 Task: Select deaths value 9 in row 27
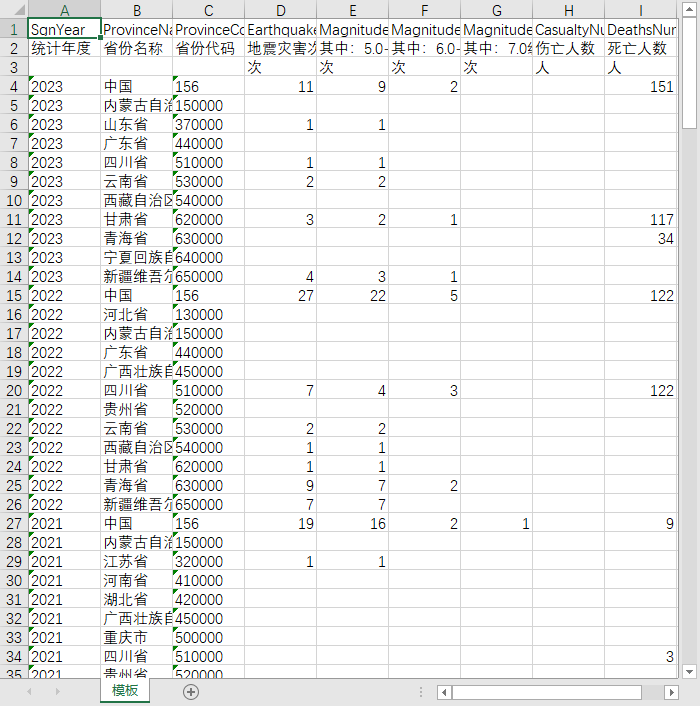[x=641, y=523]
